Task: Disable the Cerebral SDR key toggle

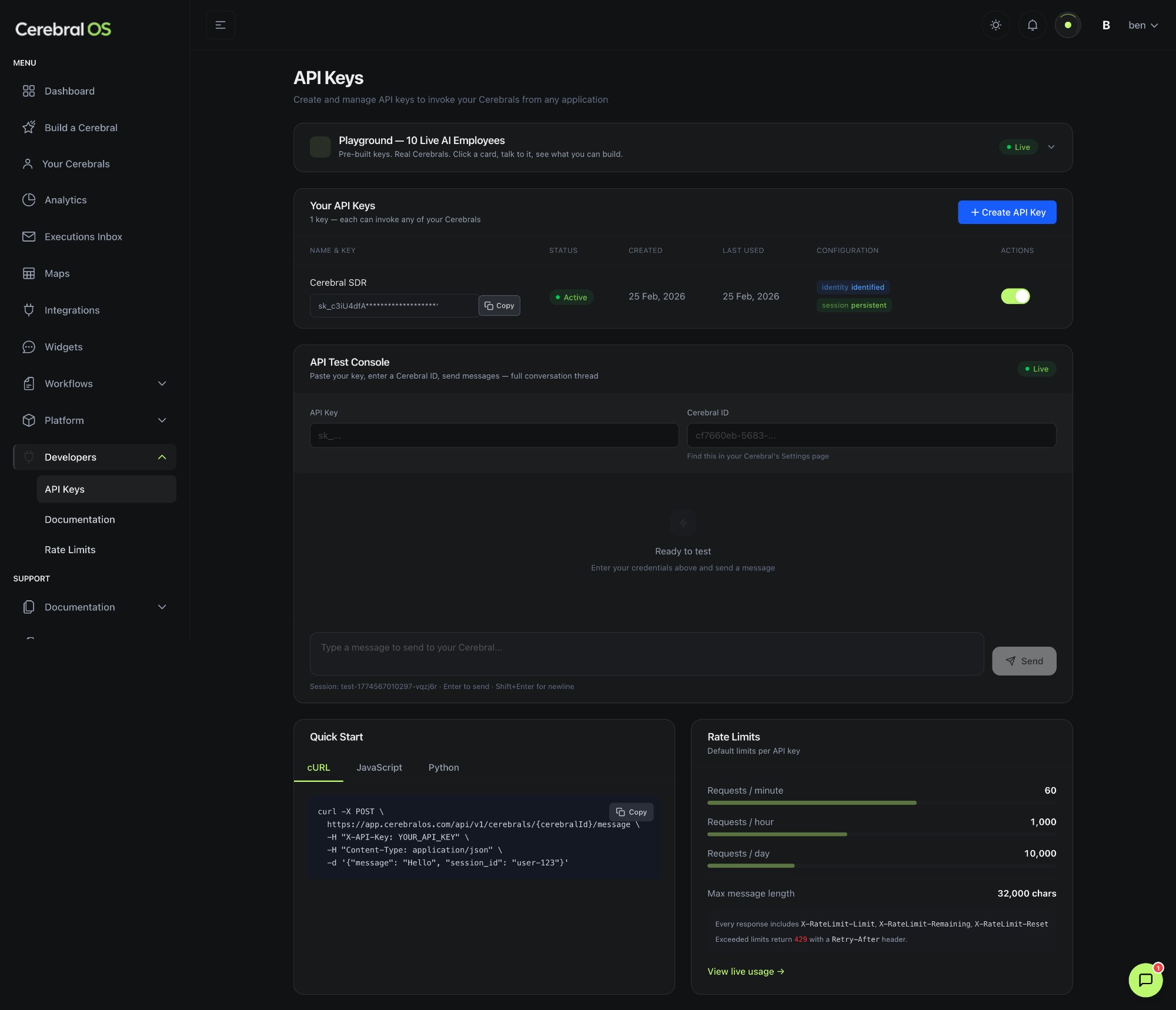Action: [x=1015, y=296]
